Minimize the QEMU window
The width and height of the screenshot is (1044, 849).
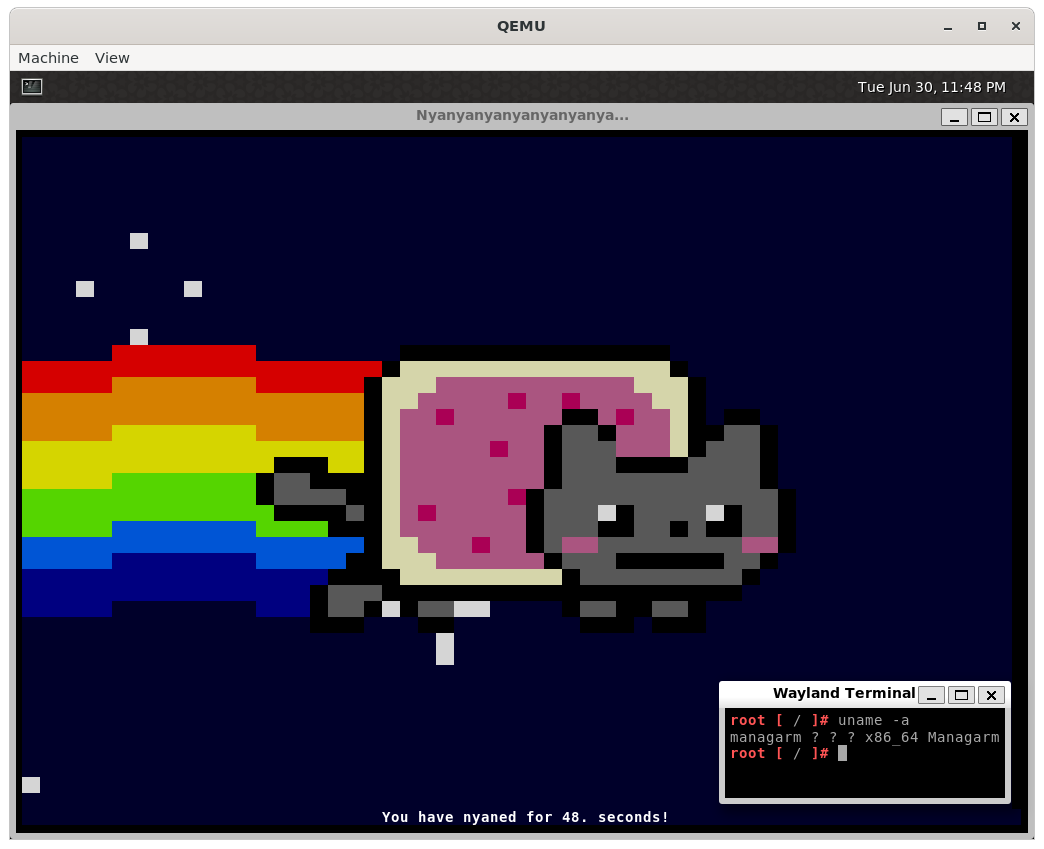point(947,27)
